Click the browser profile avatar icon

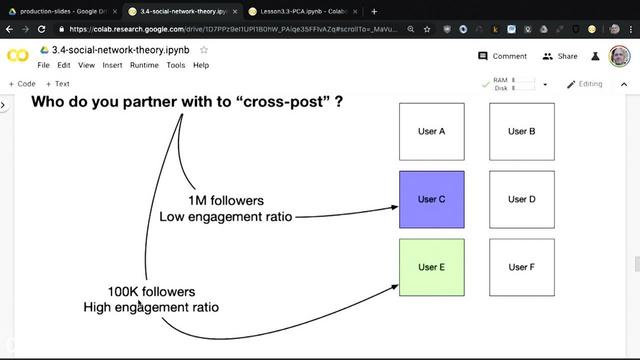coord(614,29)
